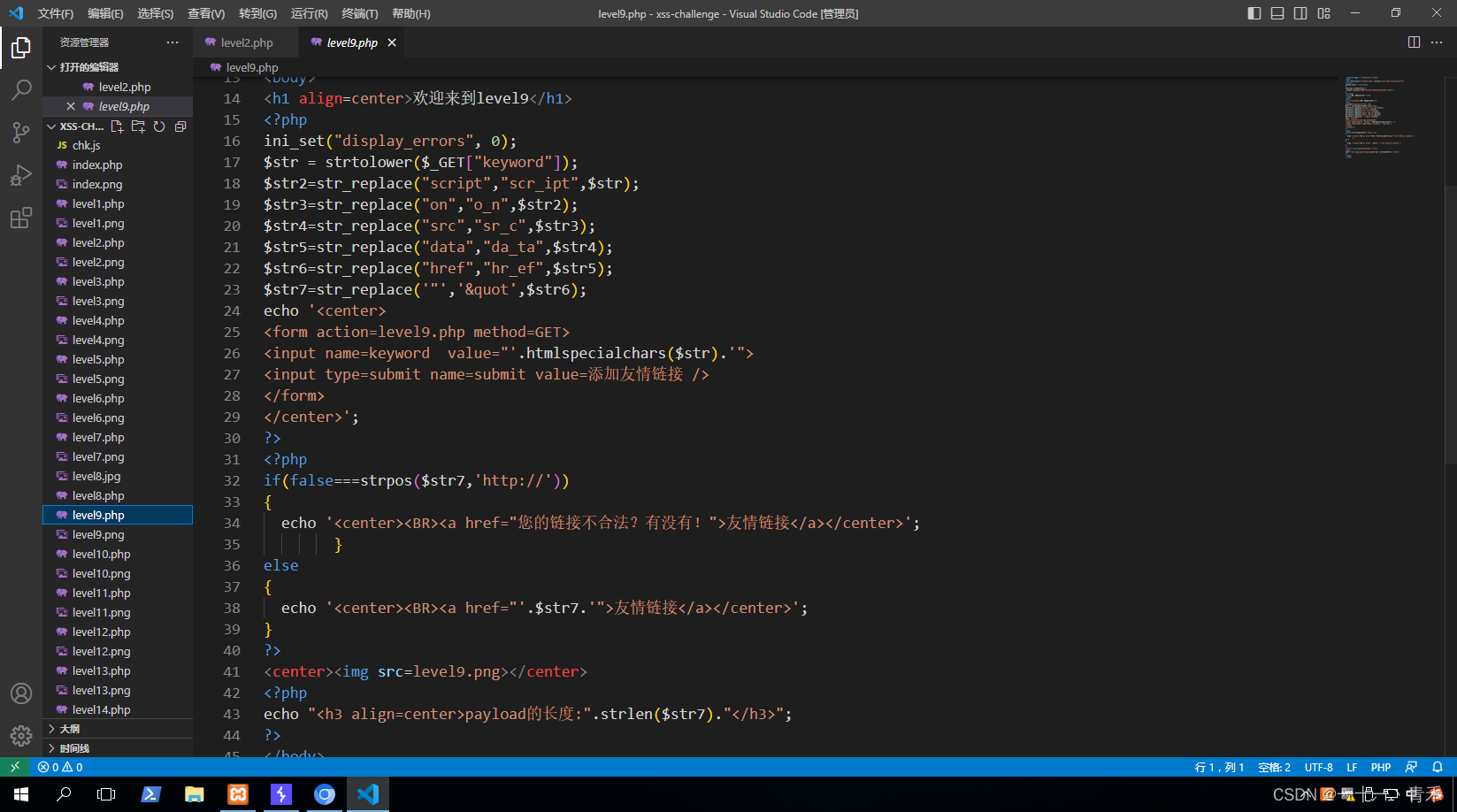Select level2.php in open editors list
This screenshot has width=1457, height=812.
[x=118, y=87]
